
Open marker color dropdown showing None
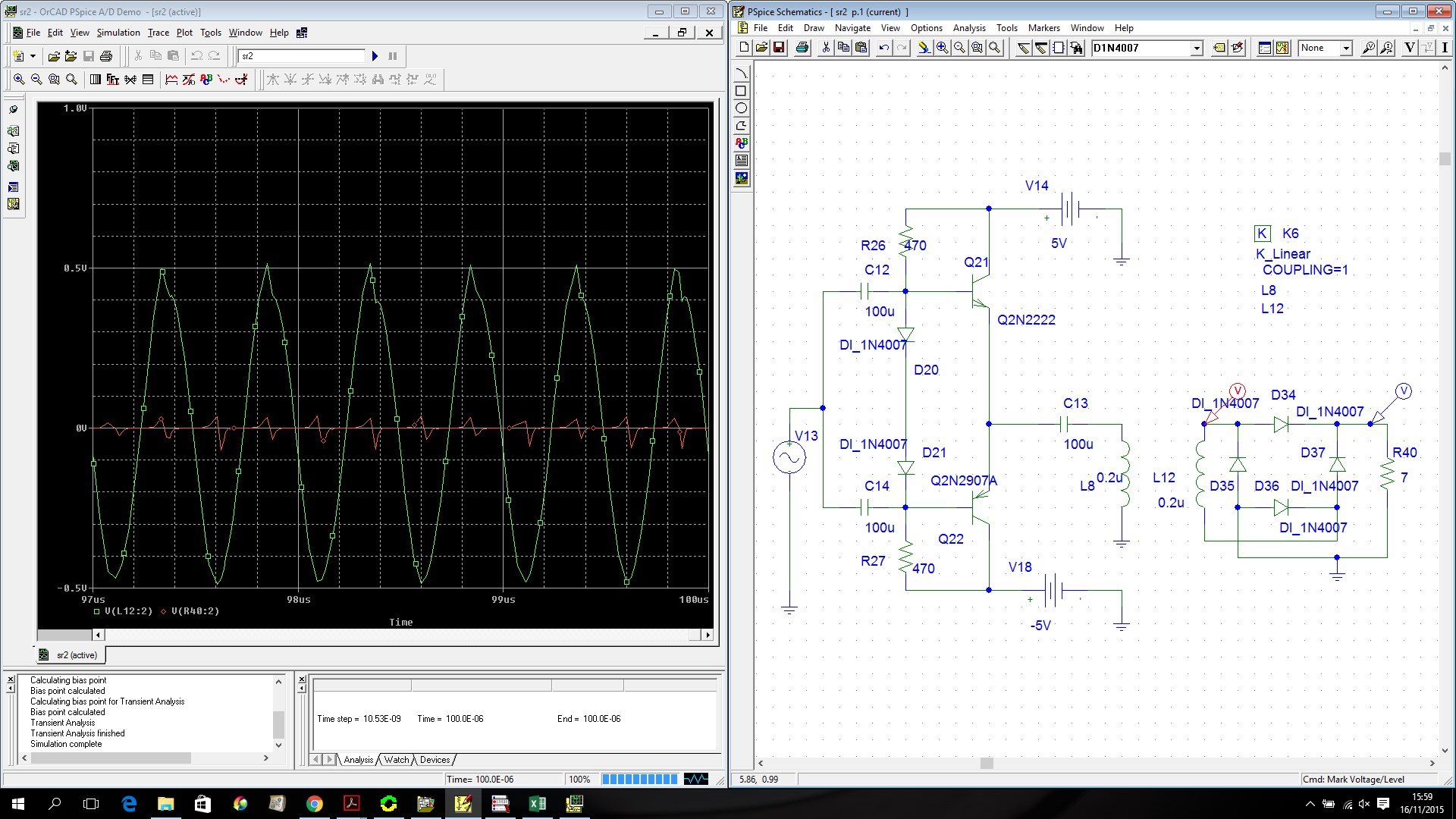[1346, 48]
